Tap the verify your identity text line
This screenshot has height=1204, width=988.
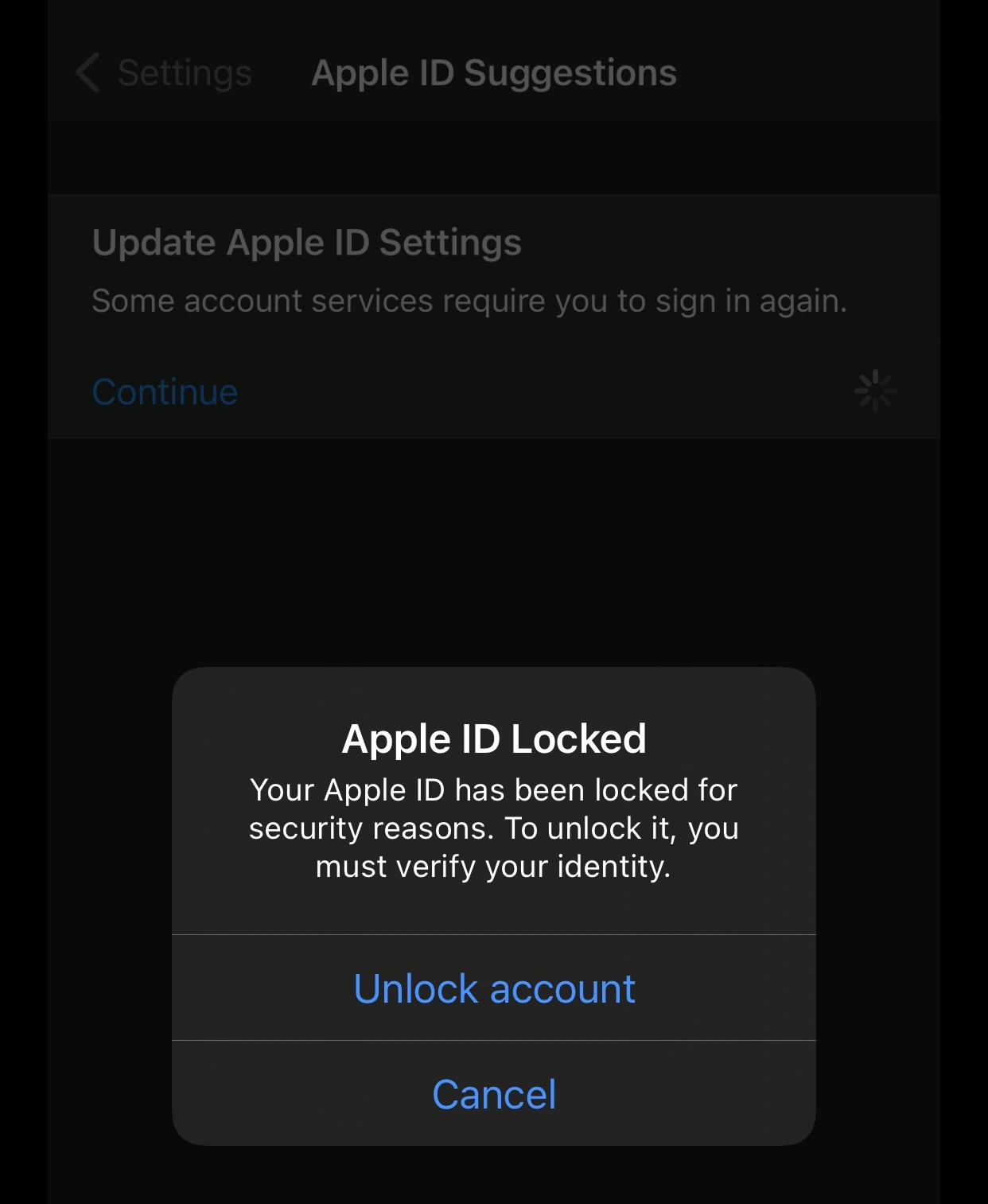click(x=494, y=866)
